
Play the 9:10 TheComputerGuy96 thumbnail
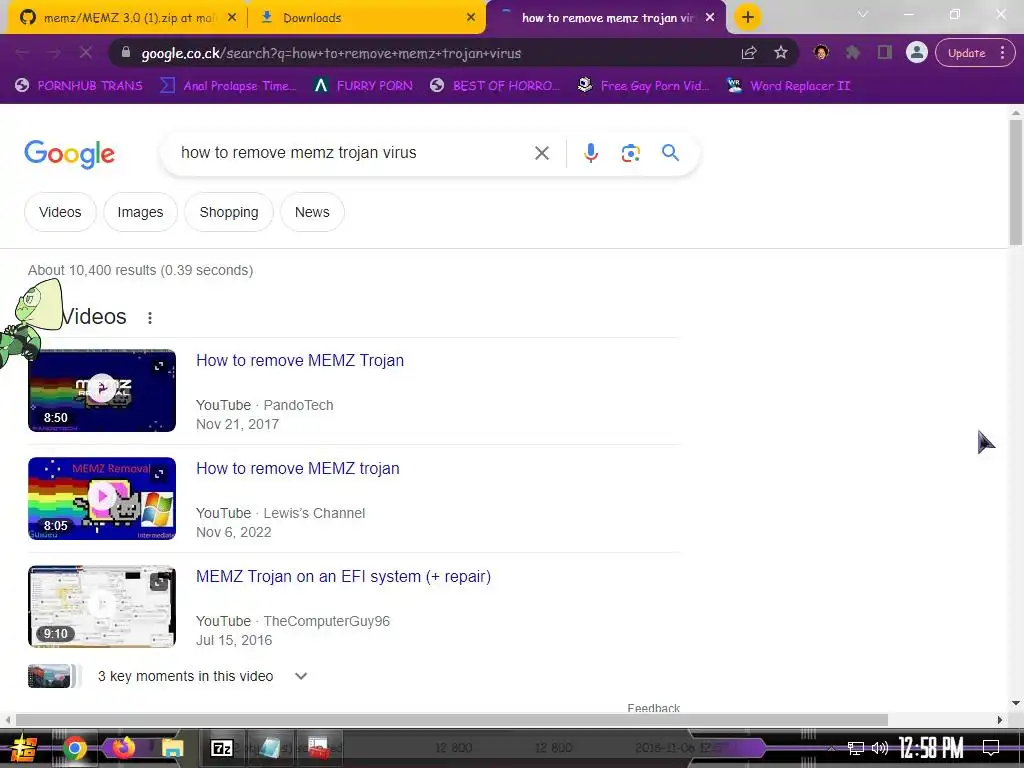tap(102, 607)
